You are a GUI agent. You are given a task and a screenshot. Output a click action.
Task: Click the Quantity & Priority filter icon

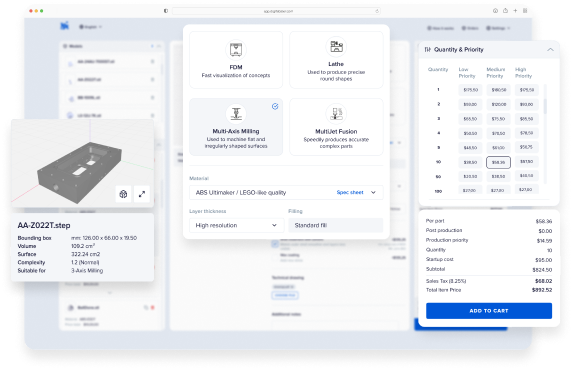pos(428,49)
